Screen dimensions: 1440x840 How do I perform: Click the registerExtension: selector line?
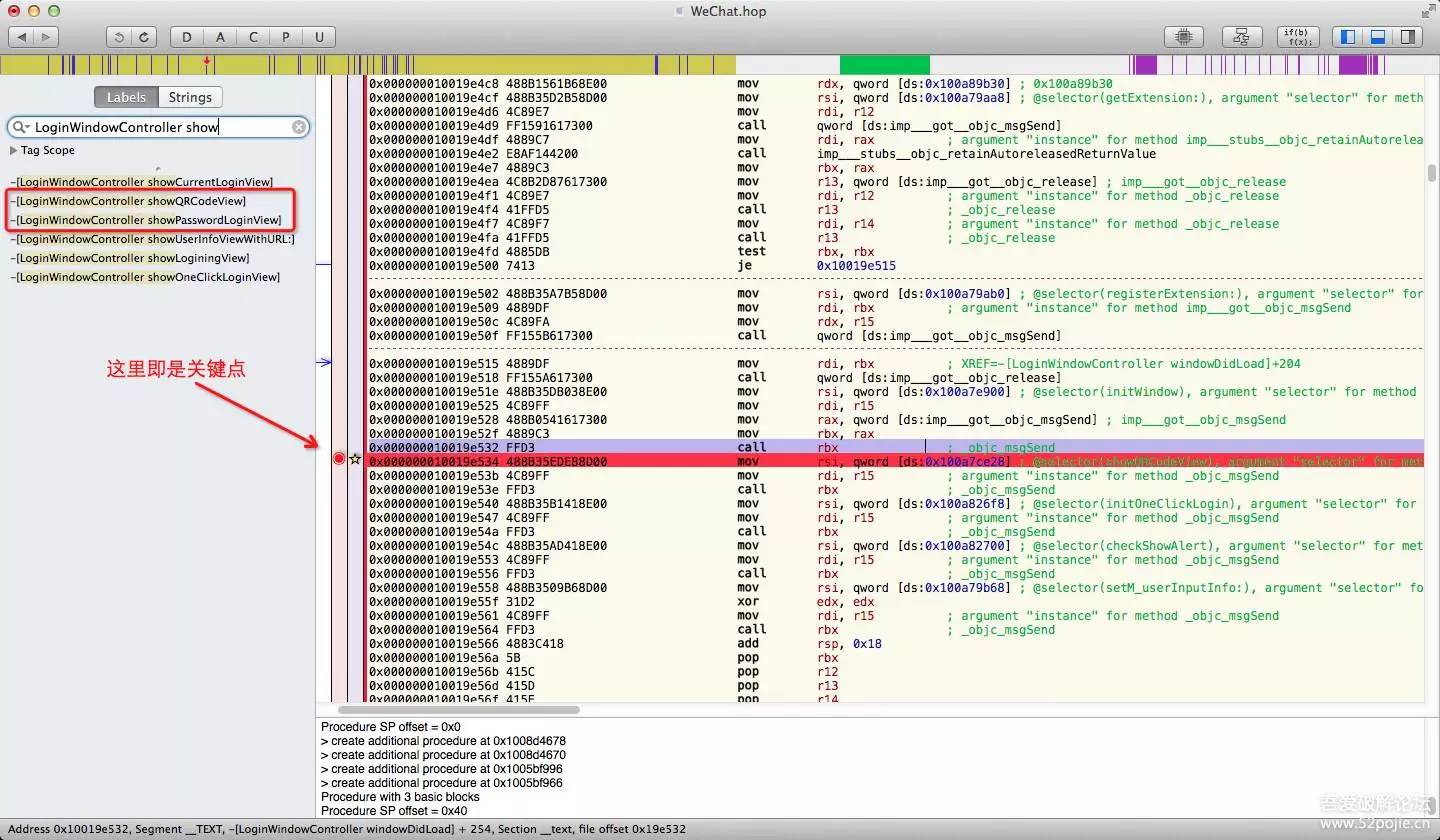895,294
